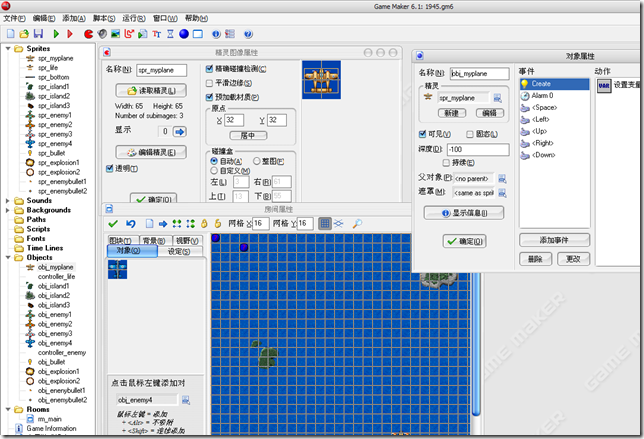Click the floppy disk save icon
The height and width of the screenshot is (439, 644).
coord(38,34)
